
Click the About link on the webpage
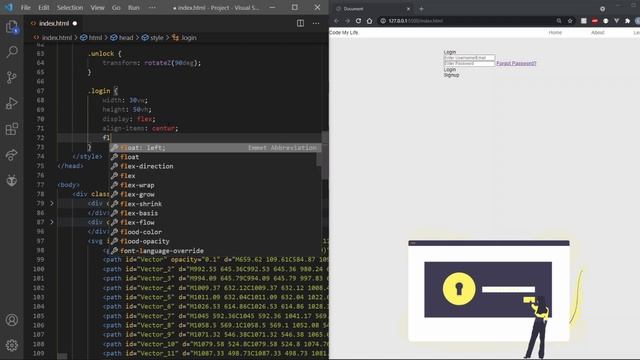point(598,32)
